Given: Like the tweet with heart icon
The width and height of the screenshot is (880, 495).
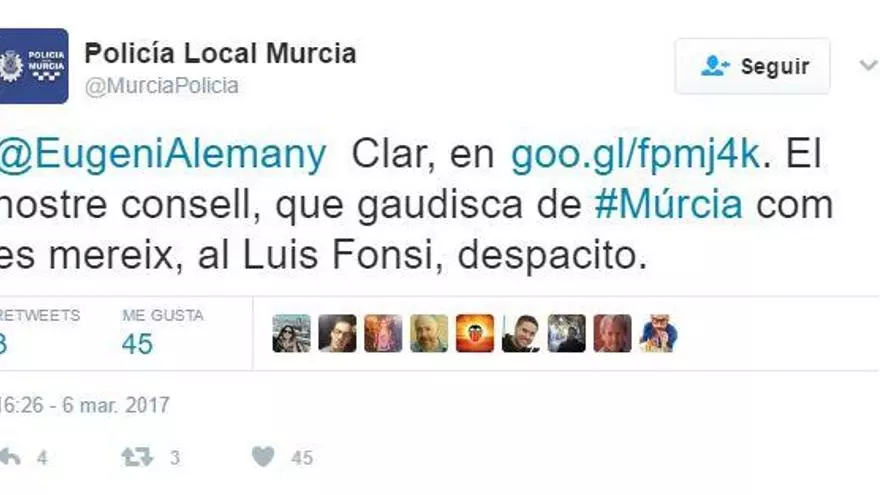Looking at the screenshot, I should (263, 457).
